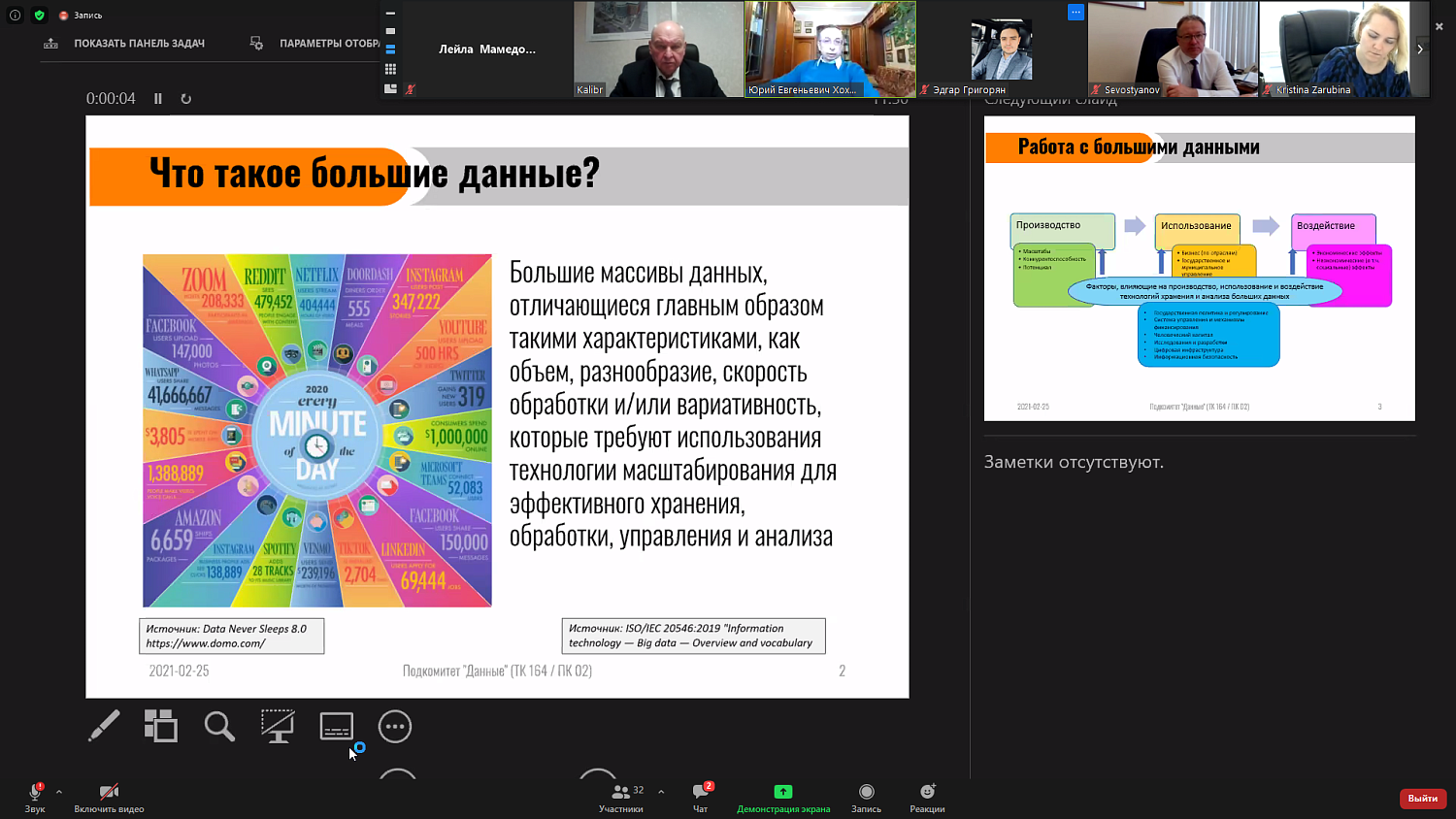Open more slideshow options (ellipsis)

[395, 726]
